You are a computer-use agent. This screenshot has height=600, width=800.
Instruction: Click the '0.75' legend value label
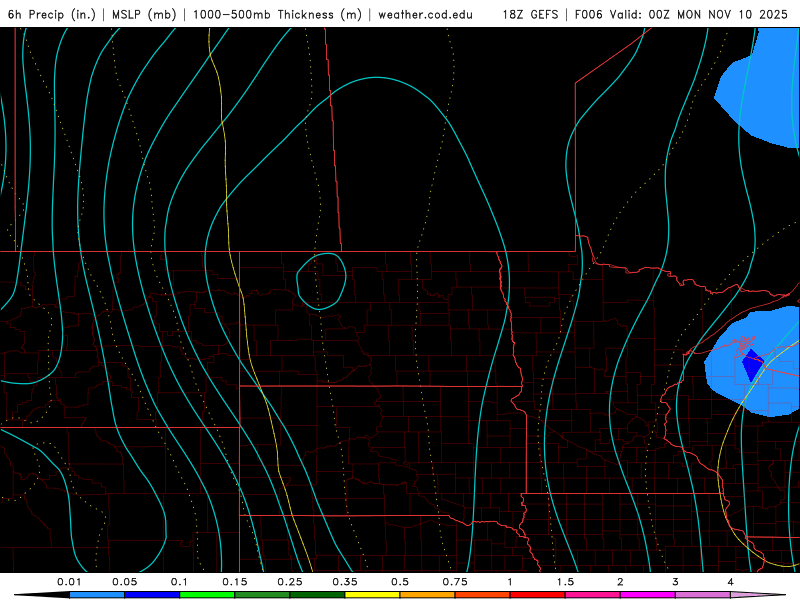click(455, 582)
